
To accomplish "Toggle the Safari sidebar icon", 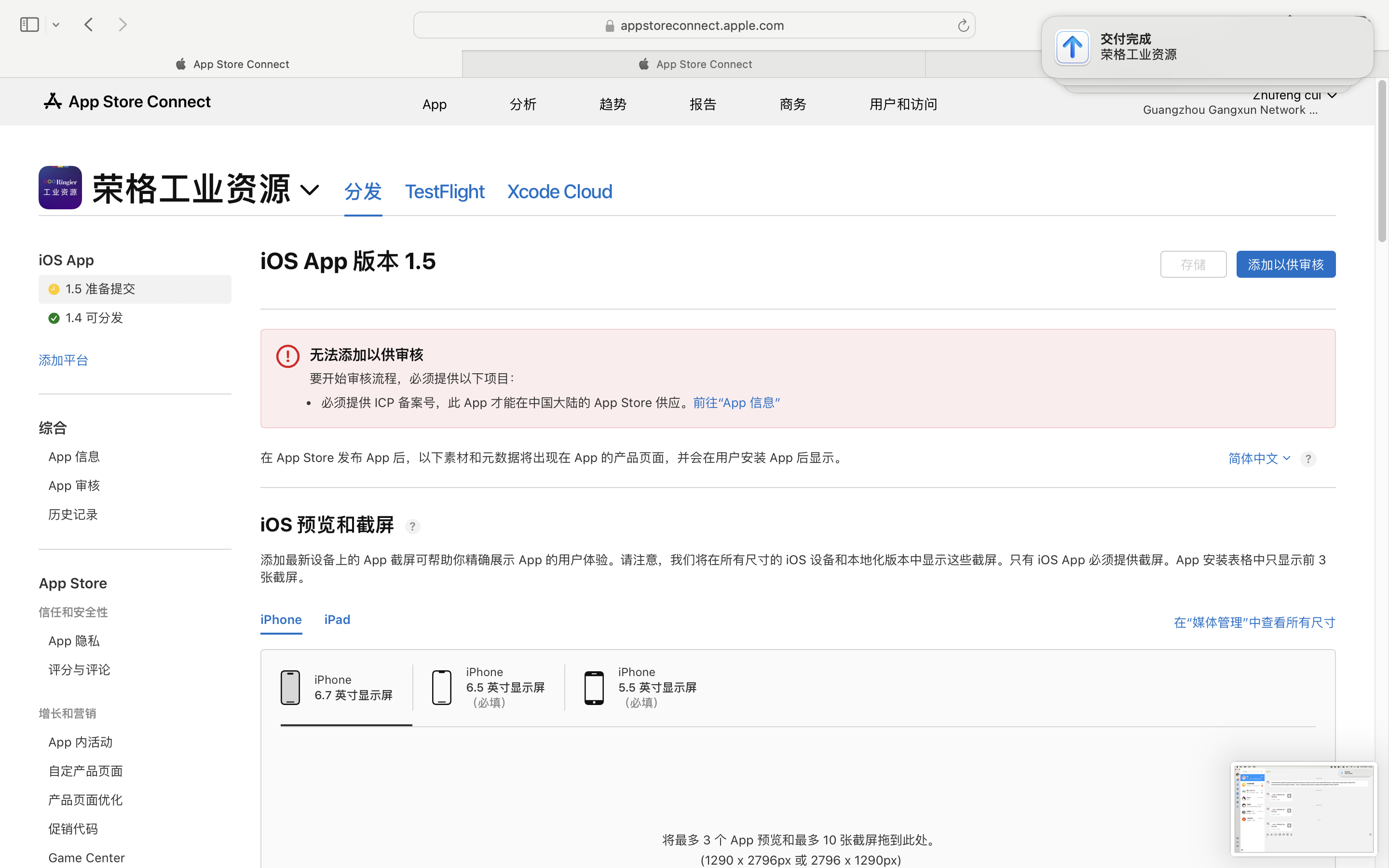I will click(29, 25).
